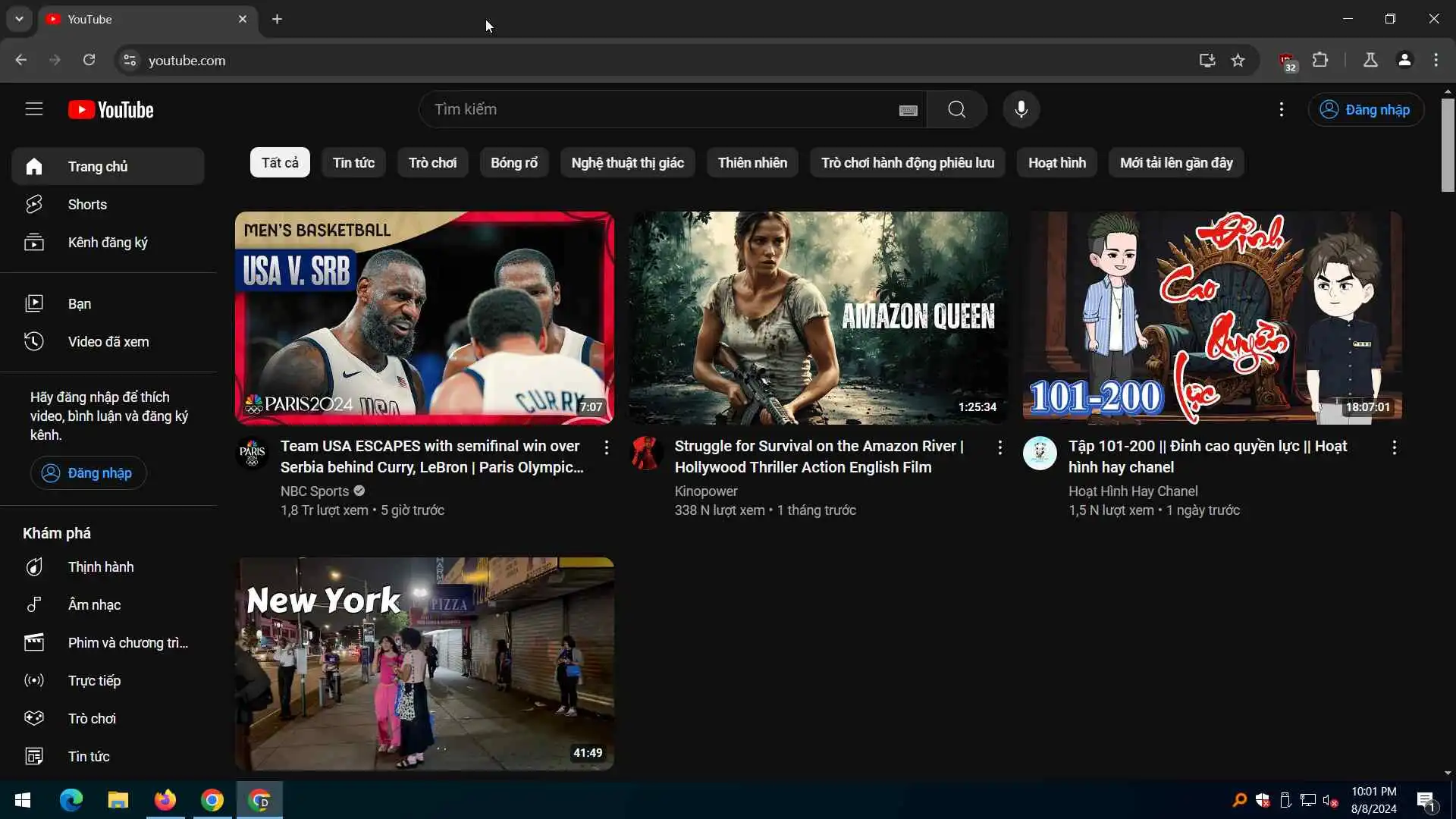Click the voice search microphone icon

[x=1021, y=109]
